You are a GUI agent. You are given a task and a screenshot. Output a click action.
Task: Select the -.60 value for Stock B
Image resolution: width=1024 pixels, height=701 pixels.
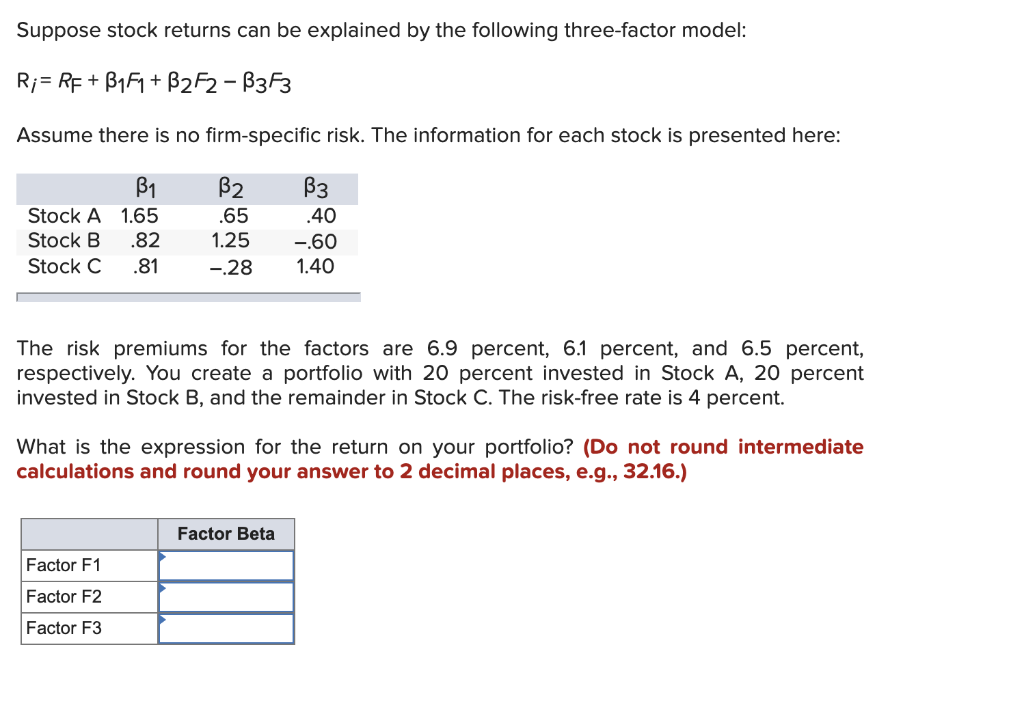318,241
